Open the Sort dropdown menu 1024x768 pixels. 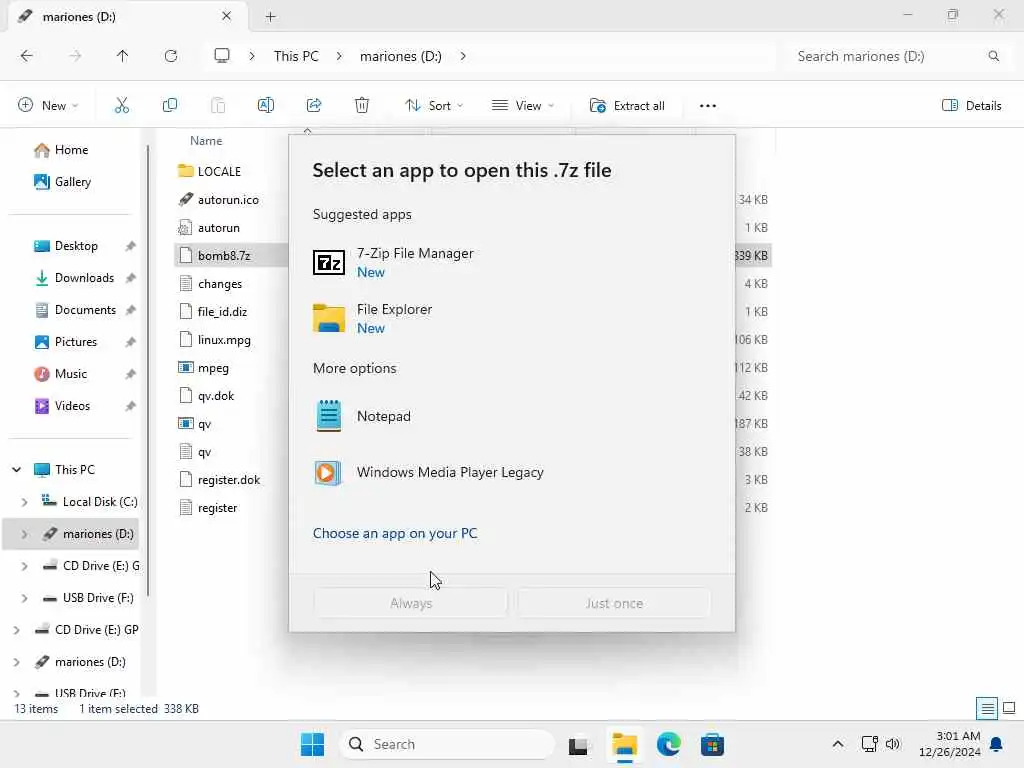click(x=434, y=105)
